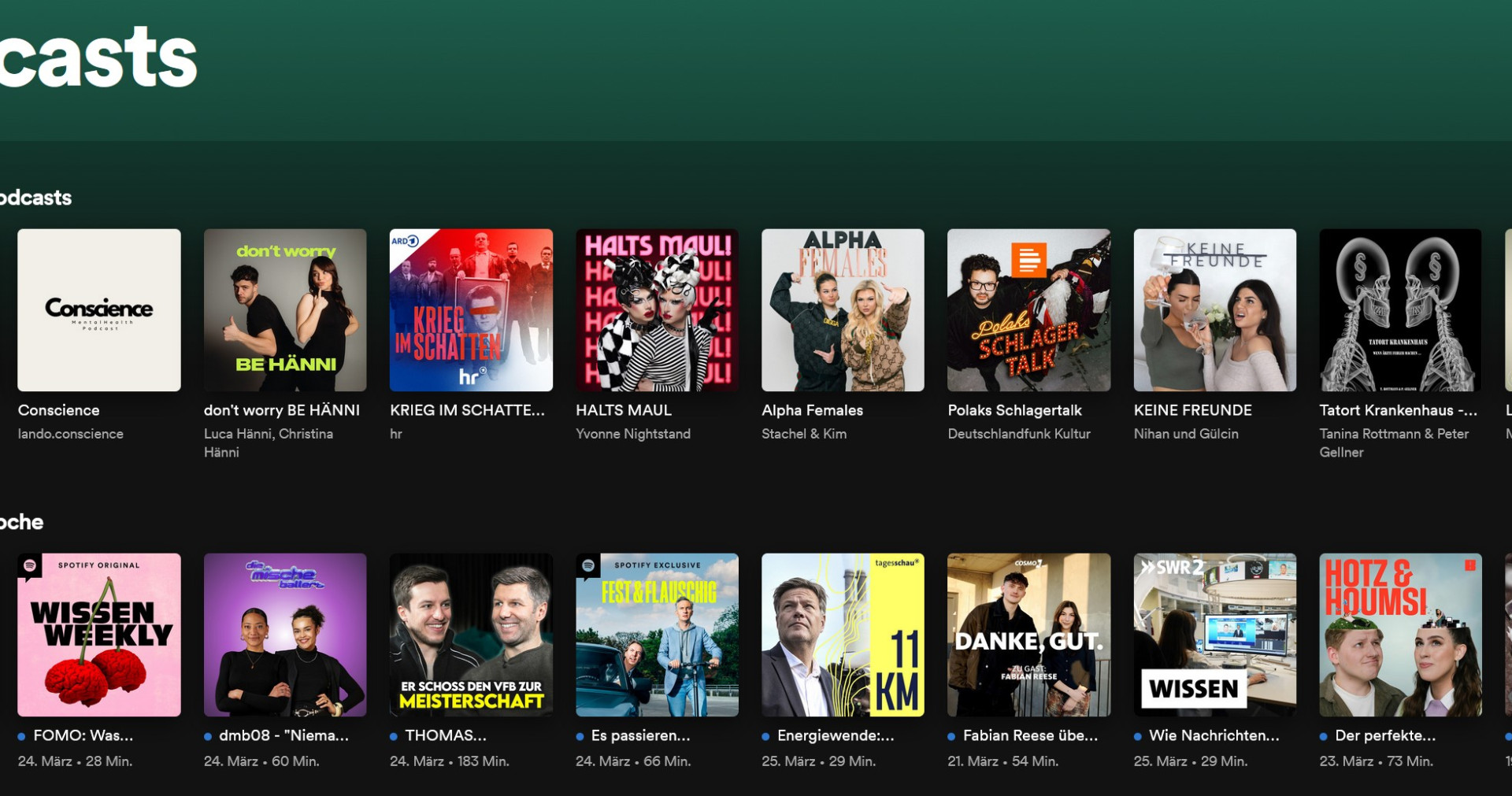The image size is (1512, 796).
Task: Open Polaks Schlagertalk cover art
Action: [x=1028, y=310]
